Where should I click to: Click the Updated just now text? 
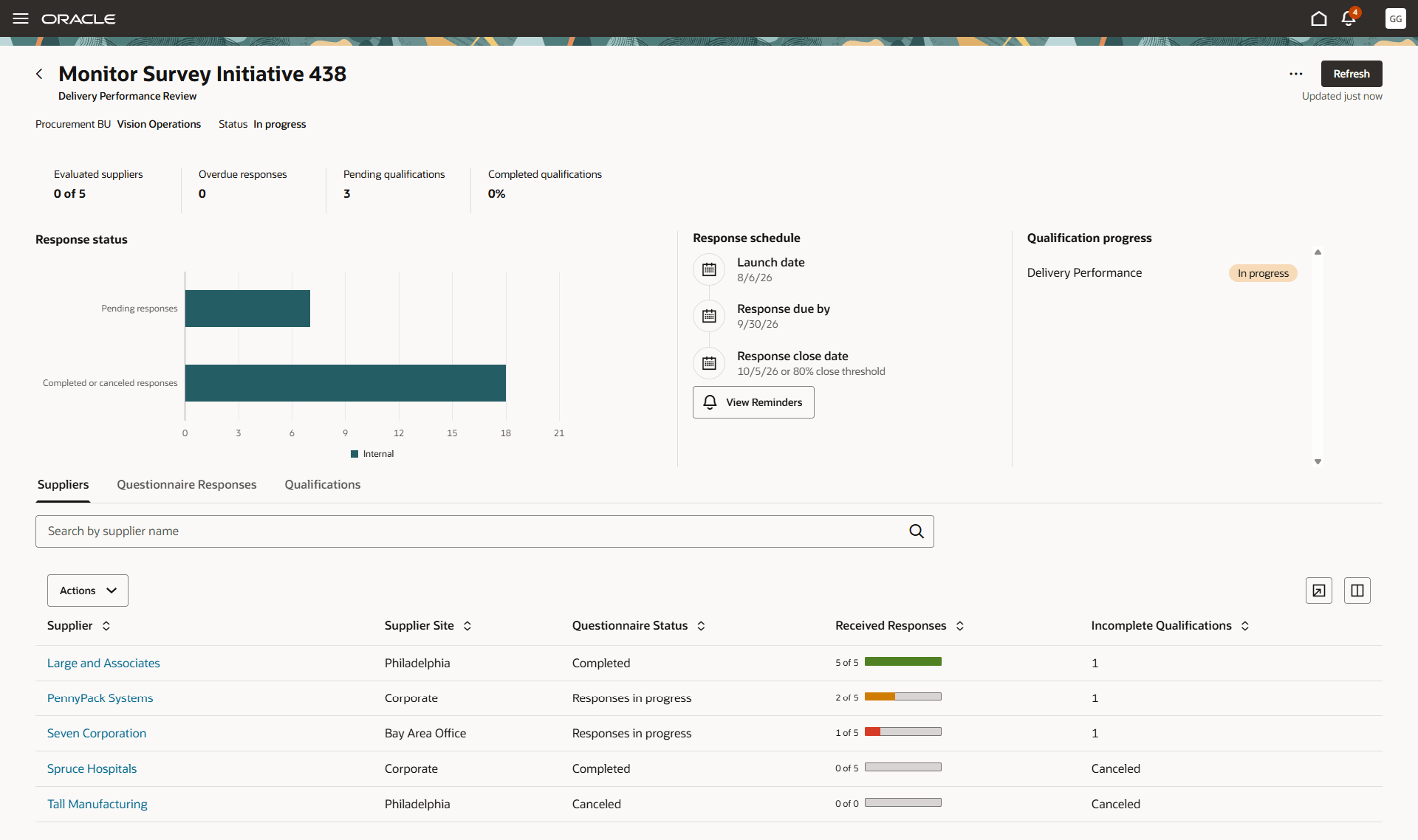pos(1342,97)
